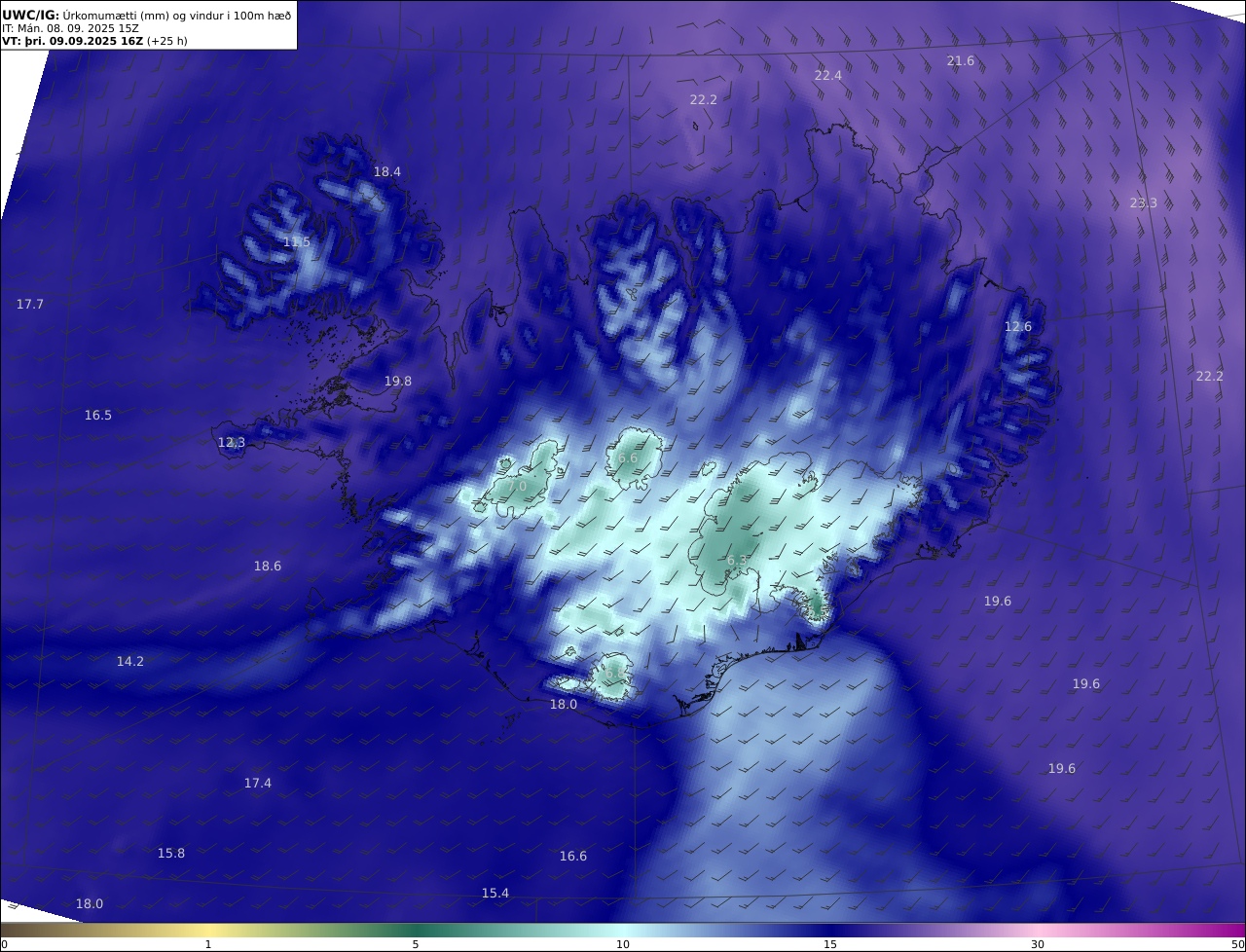Screen dimensions: 1246x952
Task: Click the 16.5 value label on the map
Action: click(98, 415)
